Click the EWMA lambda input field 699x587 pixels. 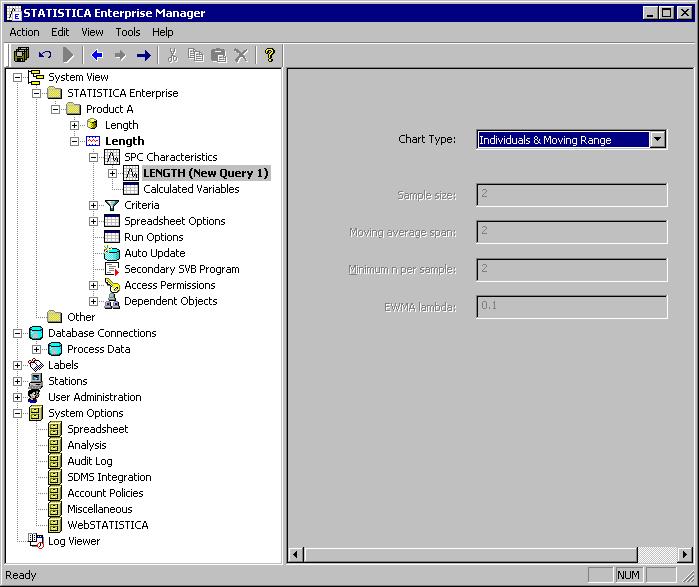(572, 307)
